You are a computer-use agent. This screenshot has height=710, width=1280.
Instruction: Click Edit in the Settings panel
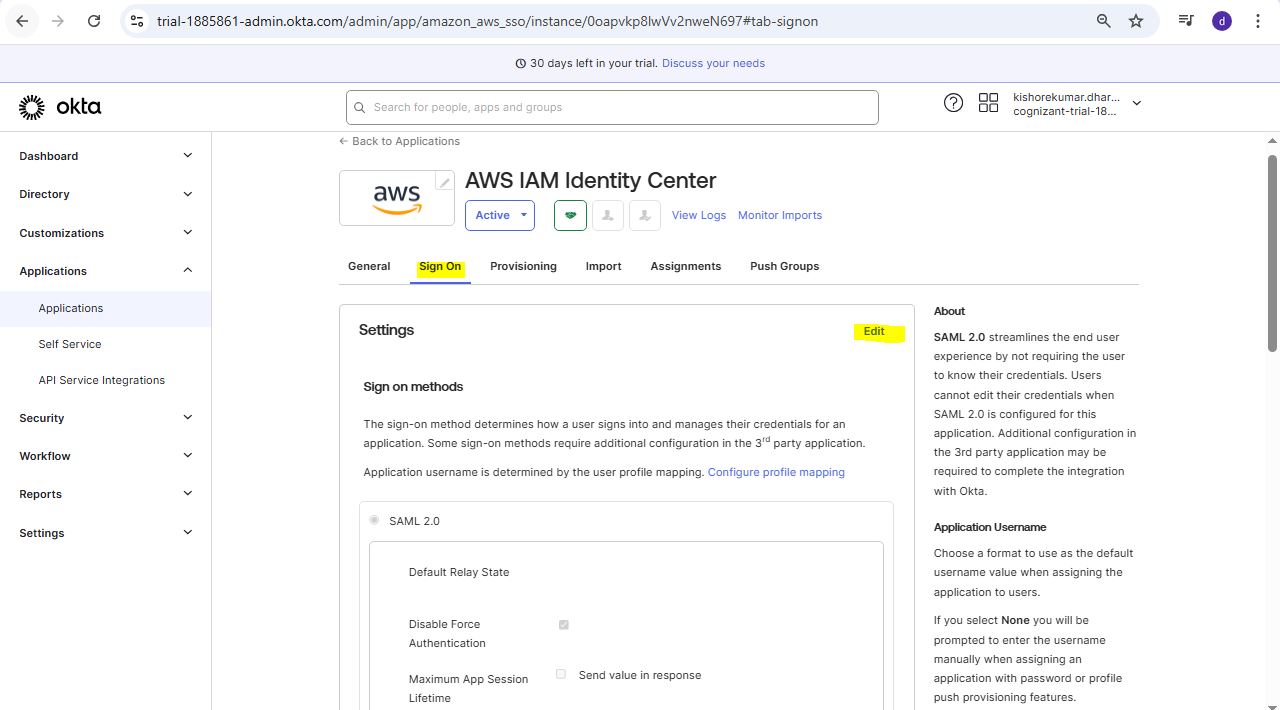(874, 331)
